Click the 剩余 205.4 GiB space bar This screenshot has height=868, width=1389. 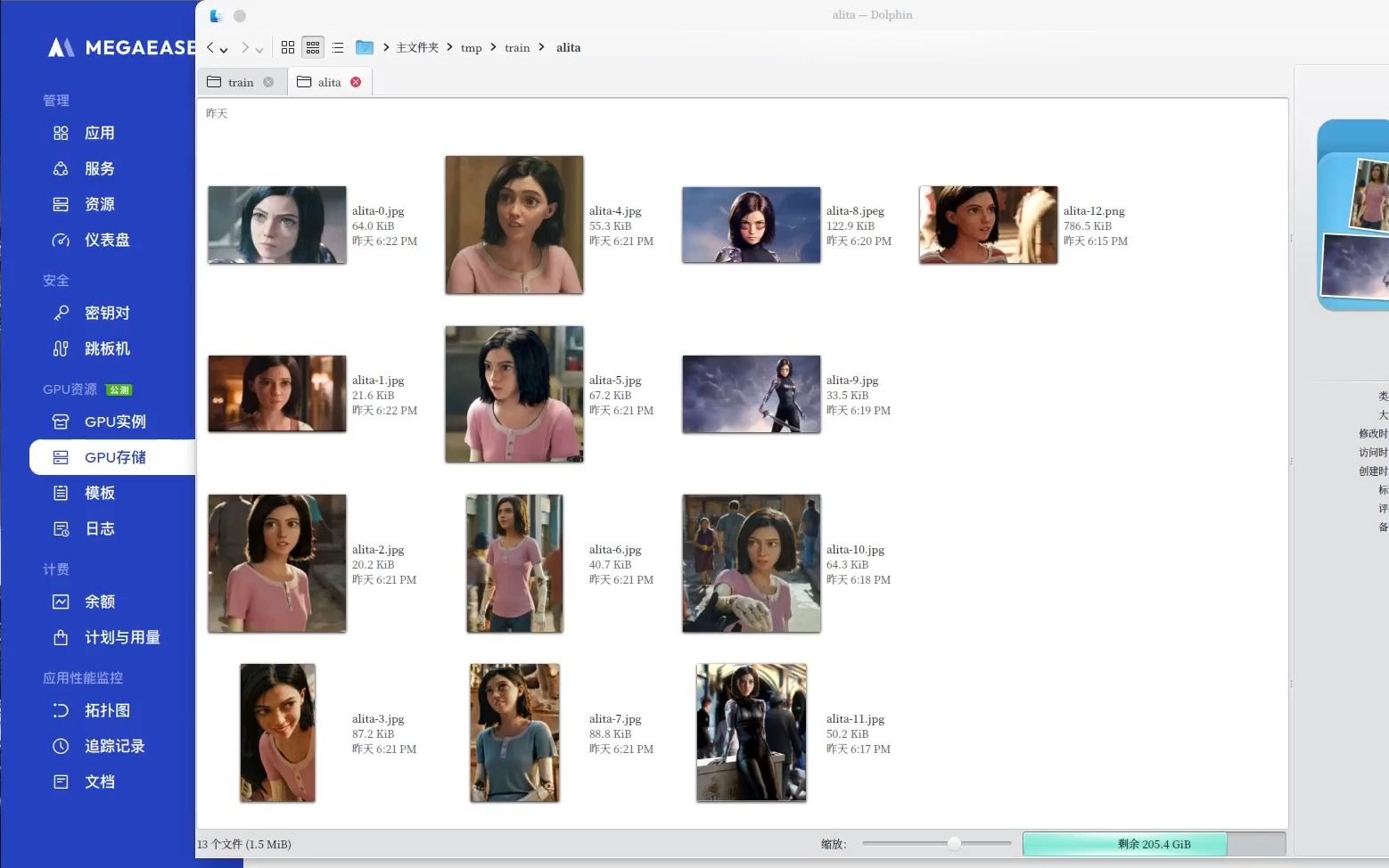tap(1155, 844)
